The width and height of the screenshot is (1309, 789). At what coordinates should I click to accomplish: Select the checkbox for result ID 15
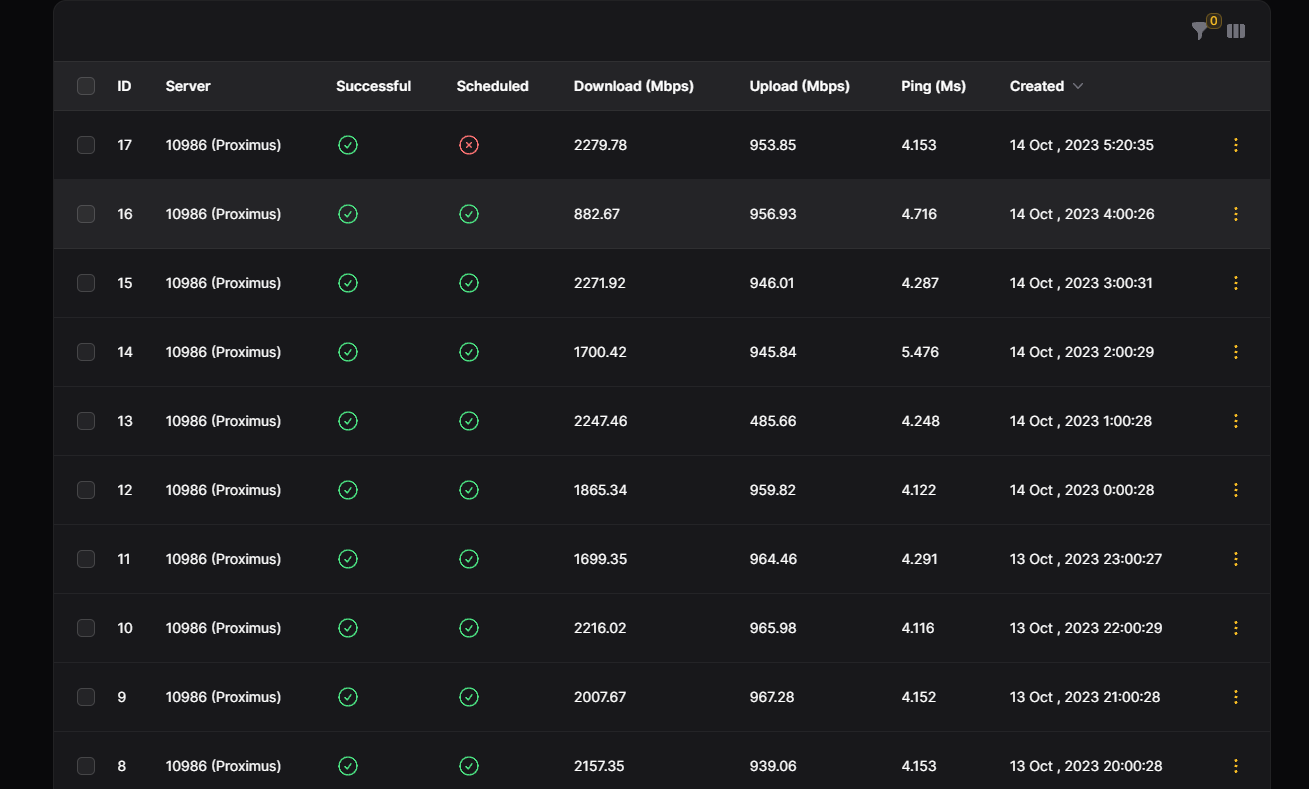pos(86,283)
